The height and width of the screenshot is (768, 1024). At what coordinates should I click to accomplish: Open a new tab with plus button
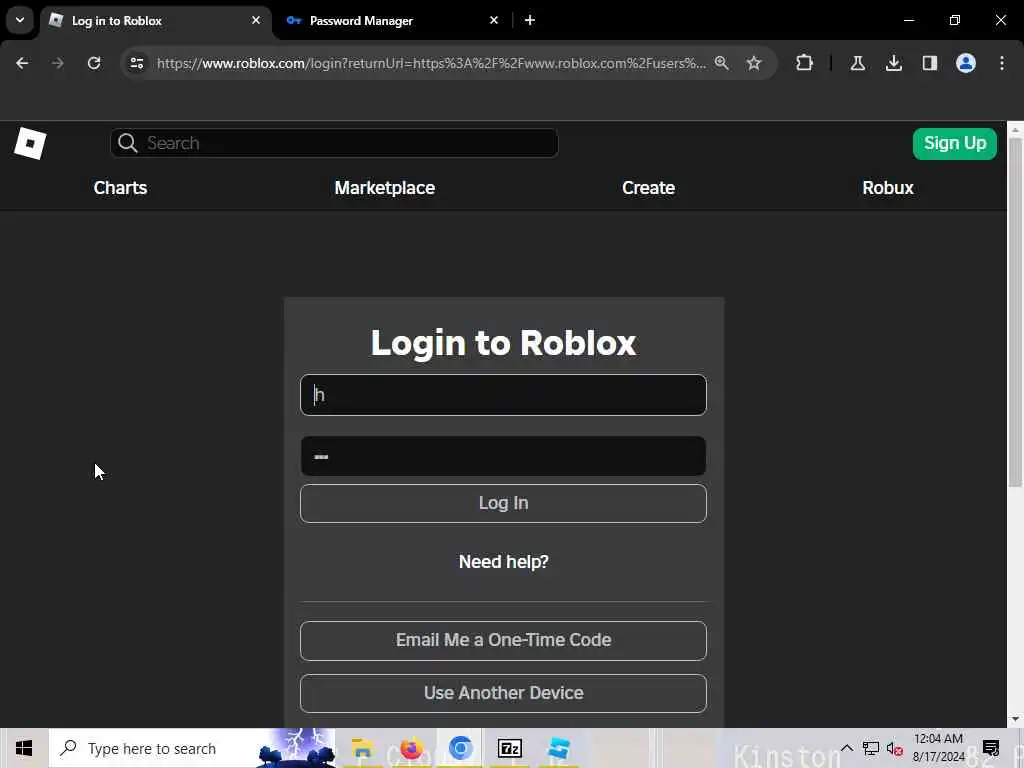530,20
